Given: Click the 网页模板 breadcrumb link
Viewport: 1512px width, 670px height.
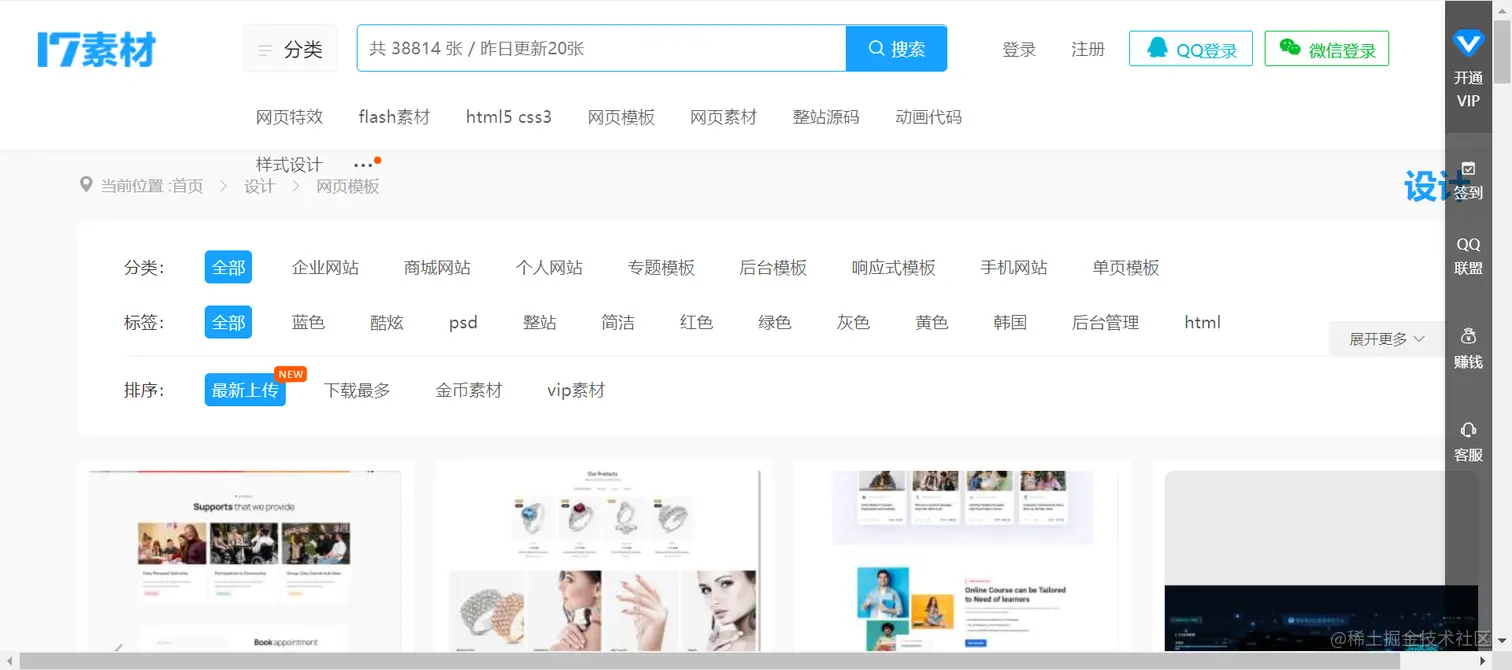Looking at the screenshot, I should pos(348,186).
